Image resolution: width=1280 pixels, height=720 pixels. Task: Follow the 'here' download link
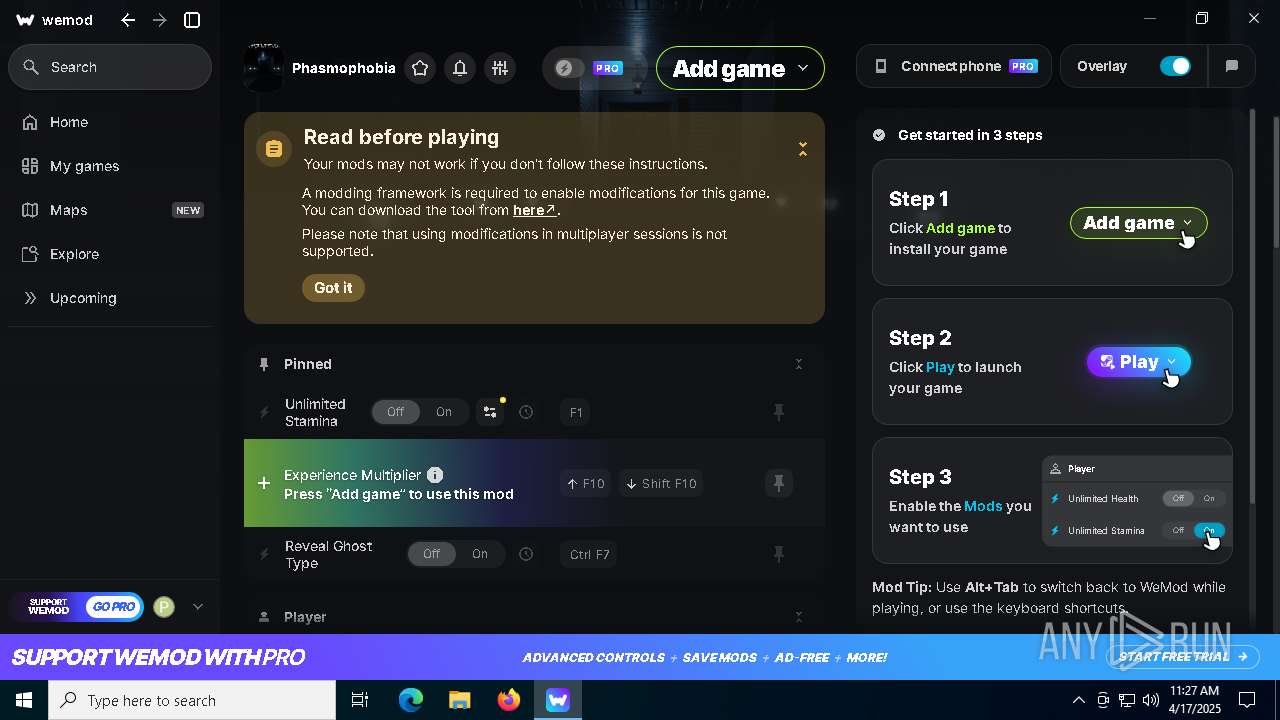534,210
